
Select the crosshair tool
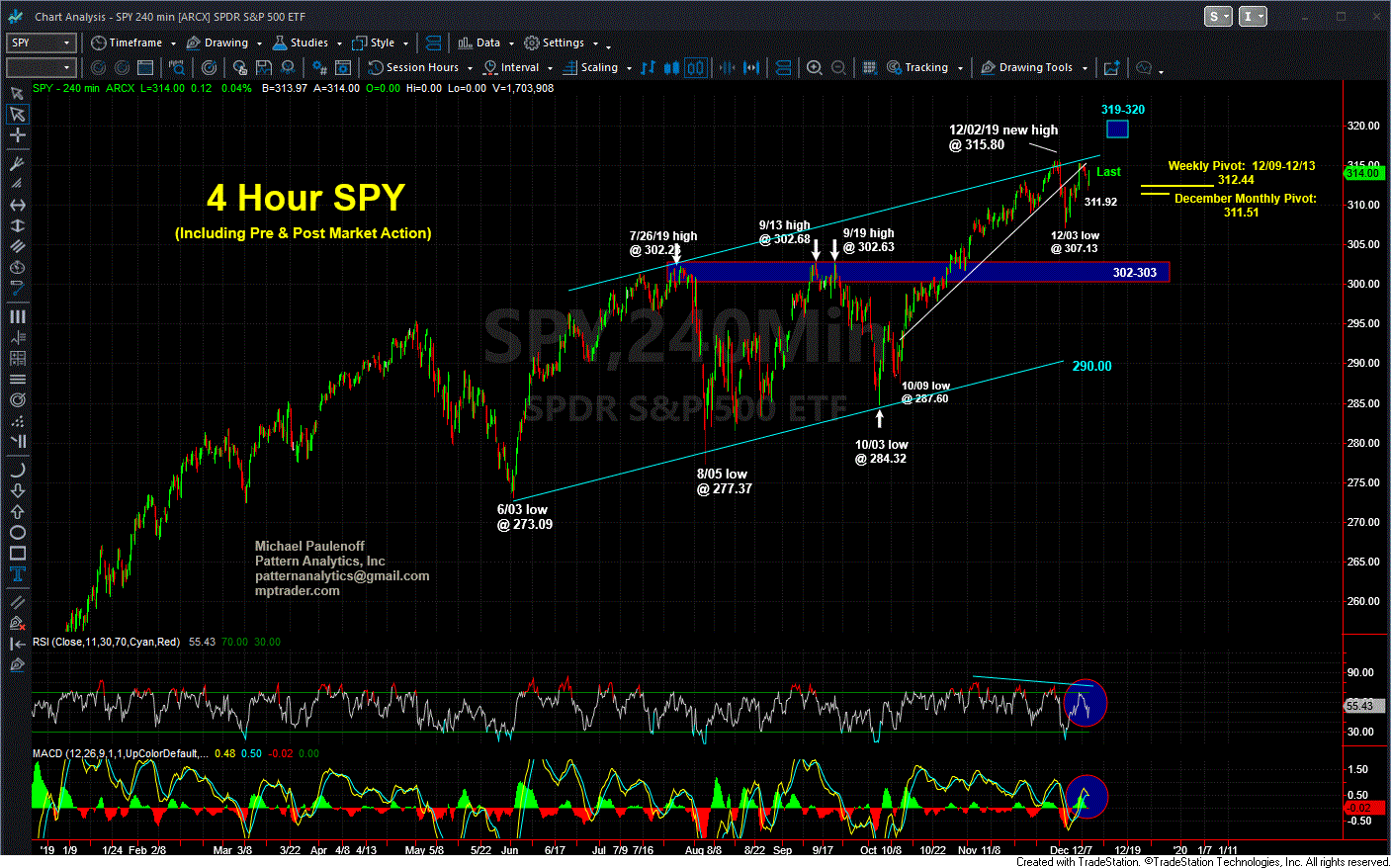click(17, 134)
